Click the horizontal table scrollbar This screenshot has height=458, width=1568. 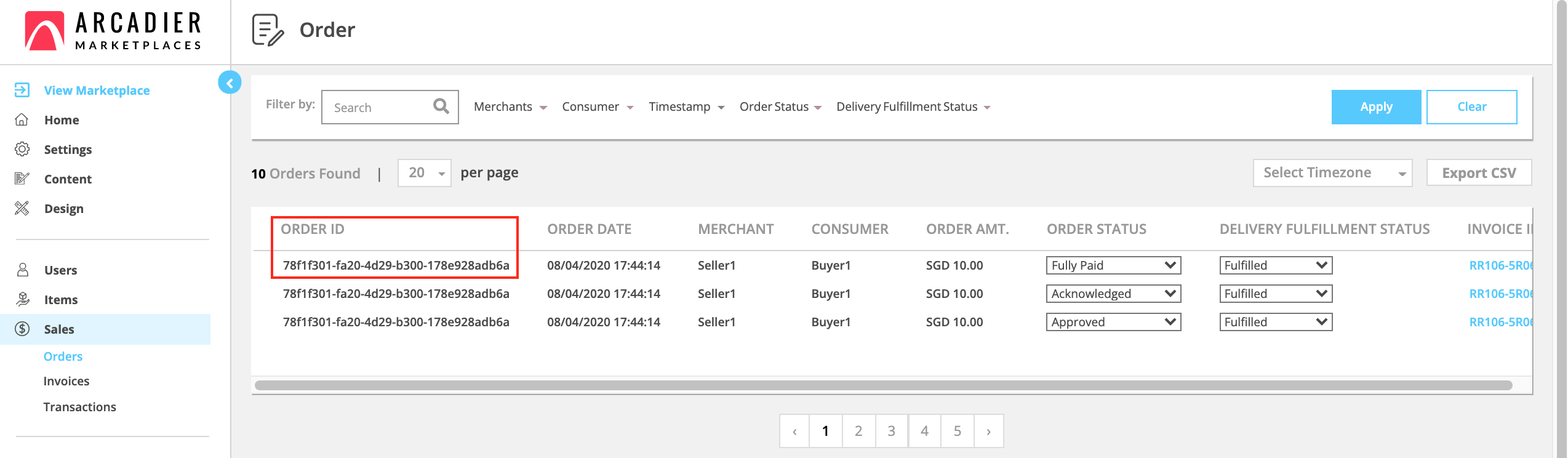[882, 385]
